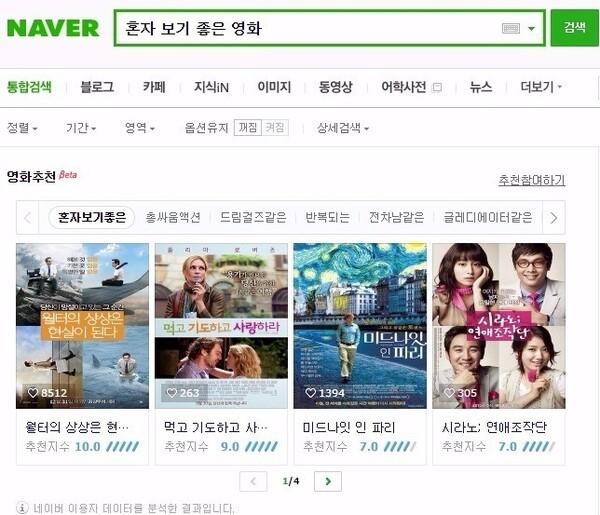Open the 기간 period dropdown

tap(81, 128)
